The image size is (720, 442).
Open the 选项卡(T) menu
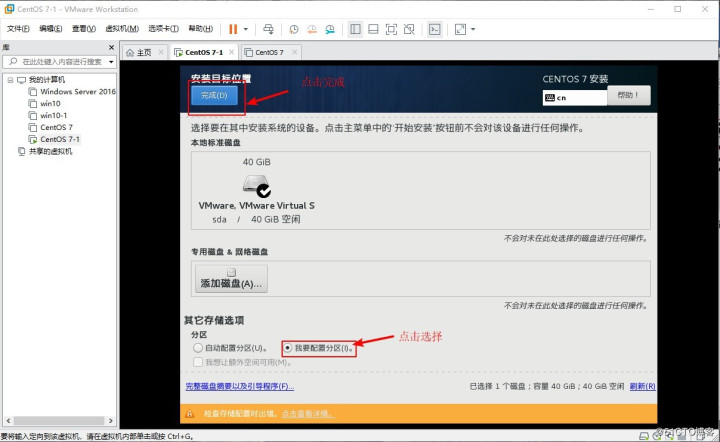pos(163,28)
